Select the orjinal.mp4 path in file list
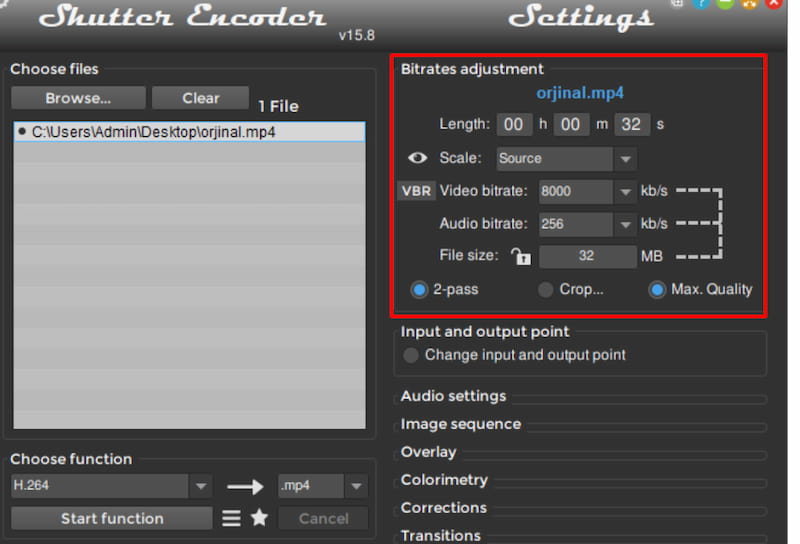Image resolution: width=800 pixels, height=544 pixels. click(189, 132)
